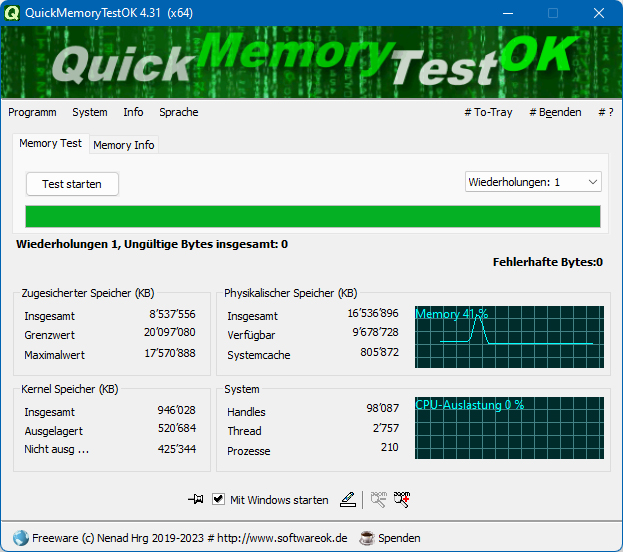
Task: Click the # ? help menu item
Action: click(606, 112)
